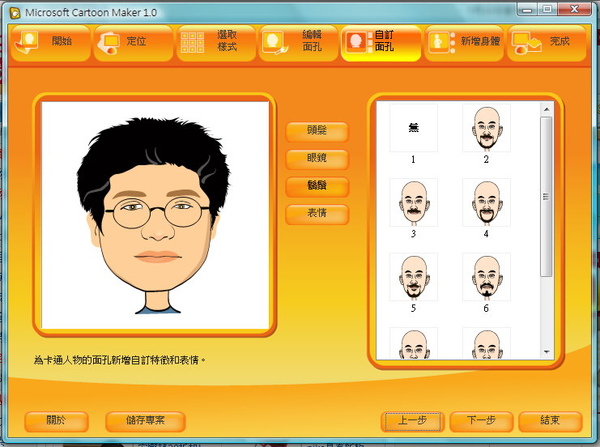Maximize the Cartoon Maker window
The image size is (600, 447).
(548, 9)
